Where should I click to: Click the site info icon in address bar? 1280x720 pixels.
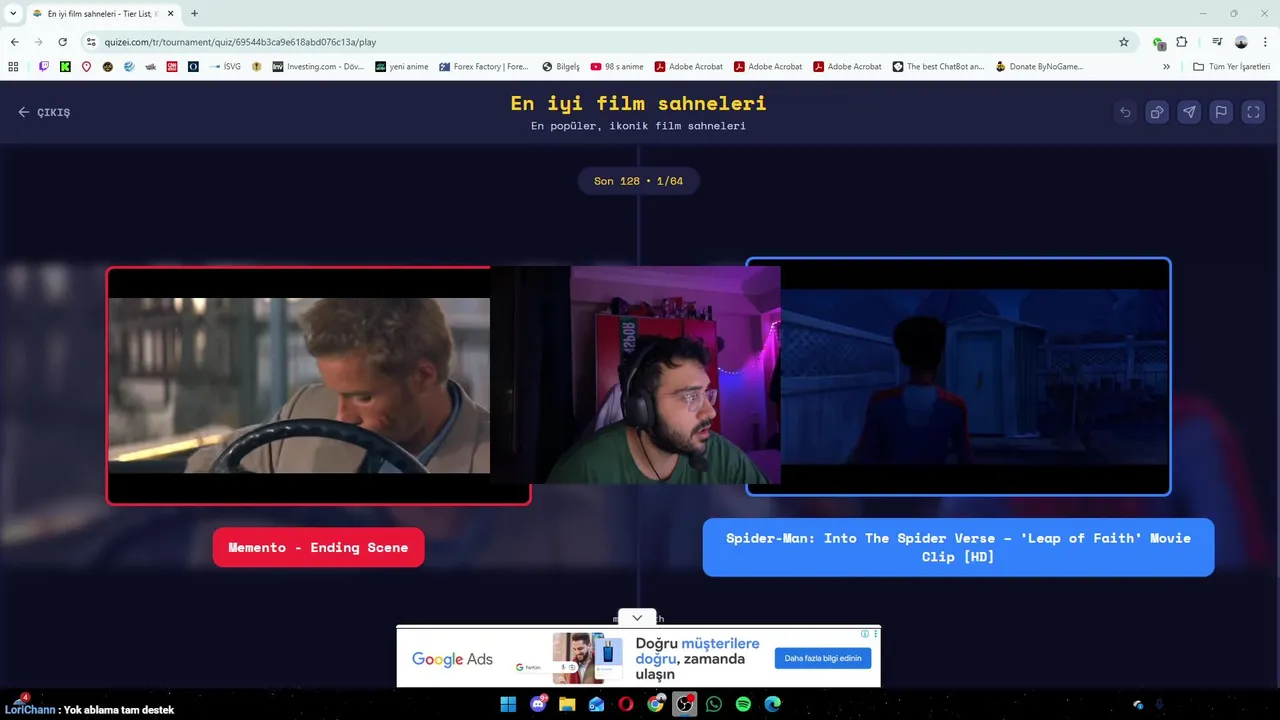91,42
